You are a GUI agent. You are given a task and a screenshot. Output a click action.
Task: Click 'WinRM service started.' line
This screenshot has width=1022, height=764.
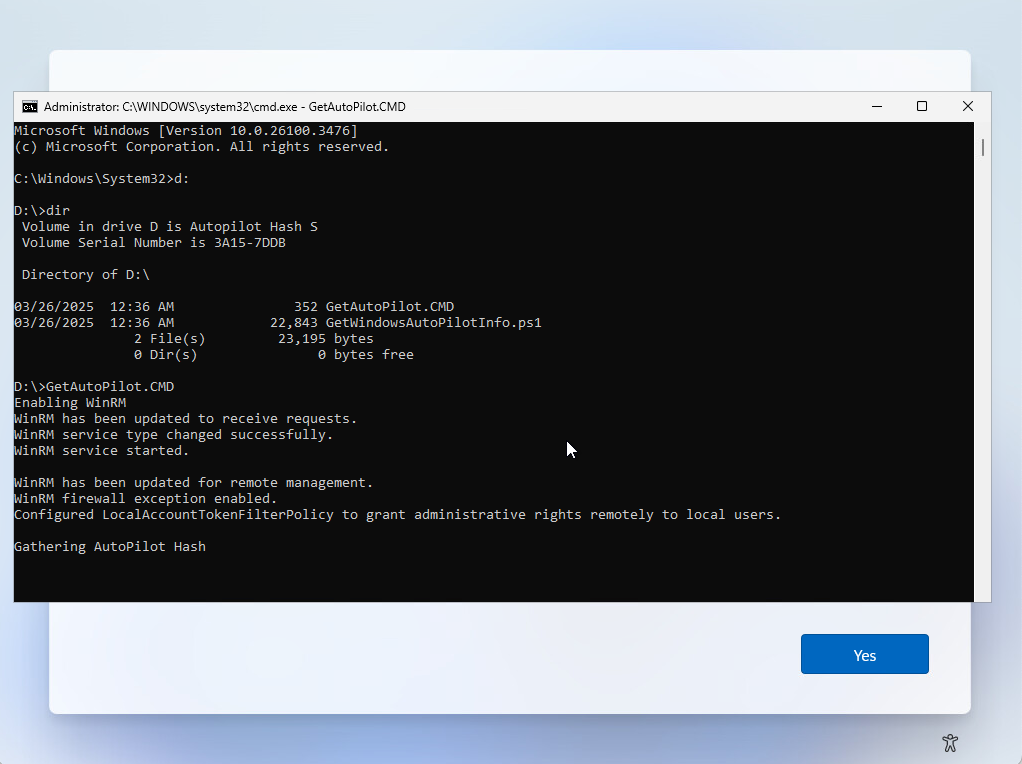click(102, 450)
